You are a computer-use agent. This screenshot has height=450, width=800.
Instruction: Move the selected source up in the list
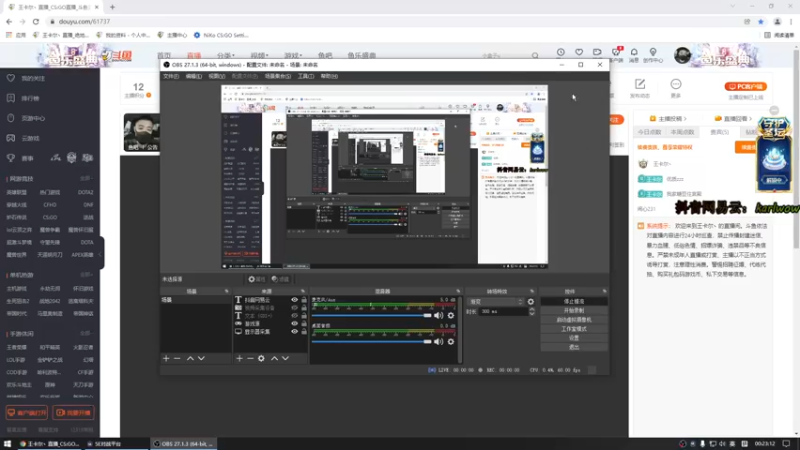pyautogui.click(x=274, y=359)
